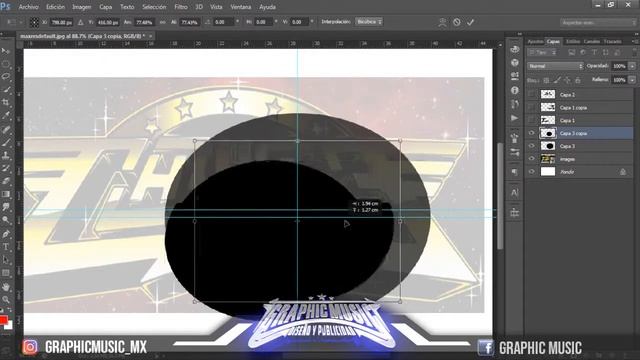Select the Crop tool
Image resolution: width=640 pixels, height=360 pixels.
click(x=6, y=102)
